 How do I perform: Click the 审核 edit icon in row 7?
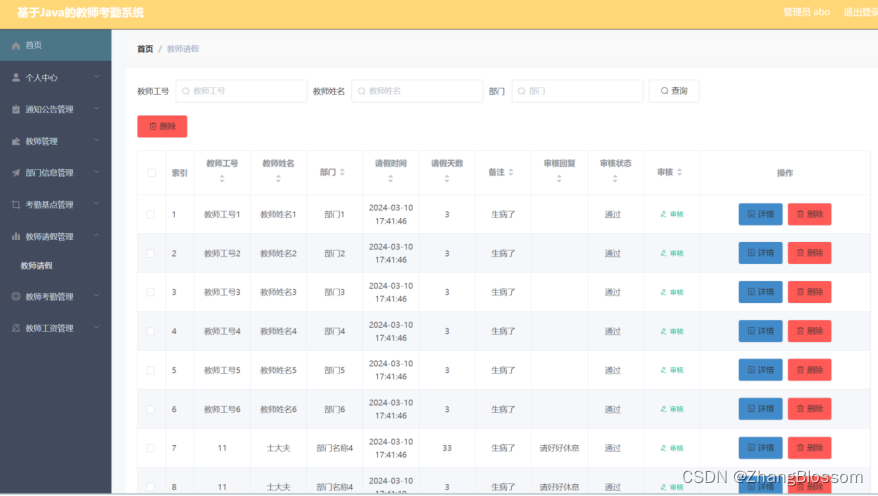(664, 448)
